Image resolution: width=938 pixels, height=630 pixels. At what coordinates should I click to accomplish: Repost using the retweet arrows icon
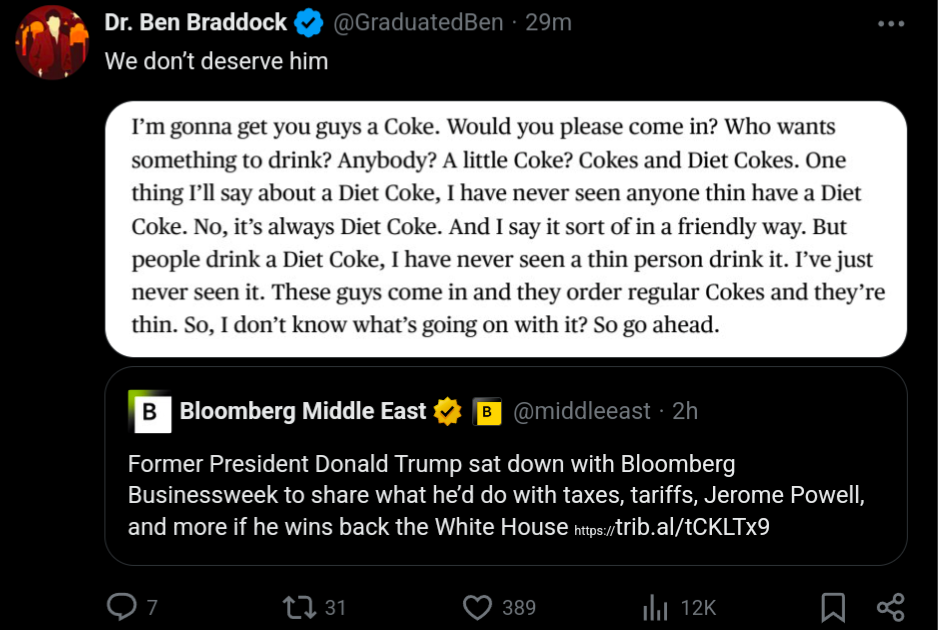(x=300, y=607)
